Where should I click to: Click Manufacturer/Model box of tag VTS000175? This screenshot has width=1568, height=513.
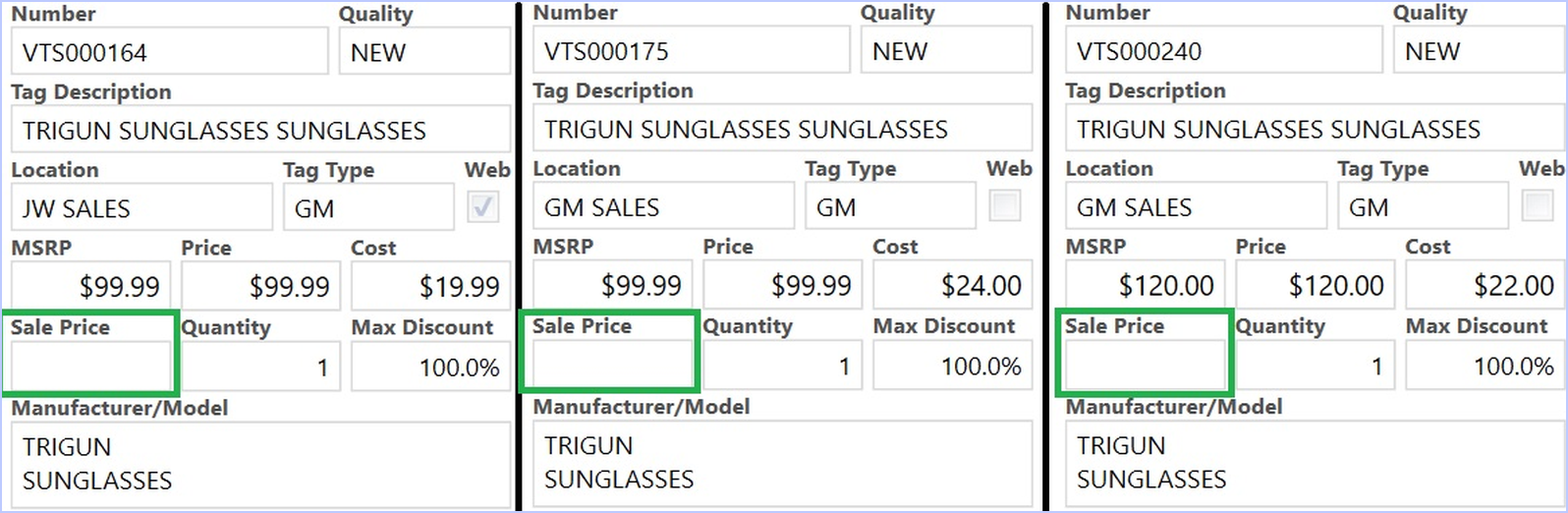[783, 464]
